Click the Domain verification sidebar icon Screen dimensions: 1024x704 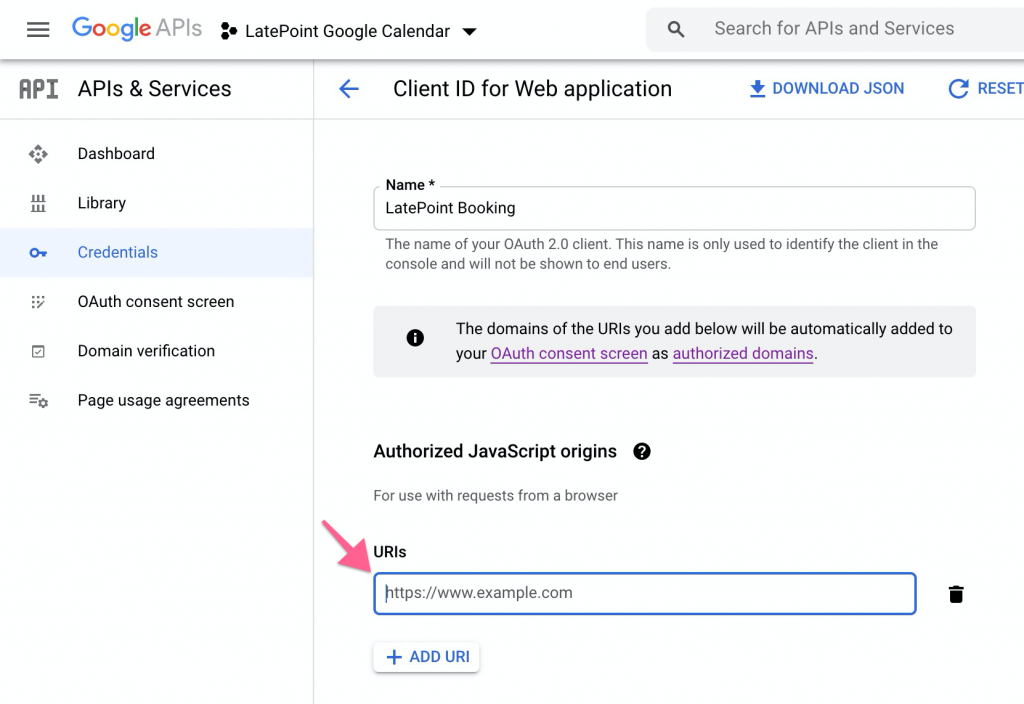(38, 351)
